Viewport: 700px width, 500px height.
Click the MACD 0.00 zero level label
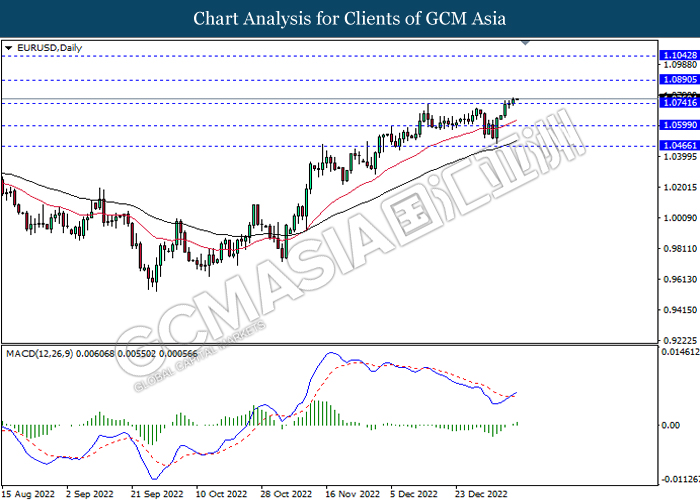671,425
